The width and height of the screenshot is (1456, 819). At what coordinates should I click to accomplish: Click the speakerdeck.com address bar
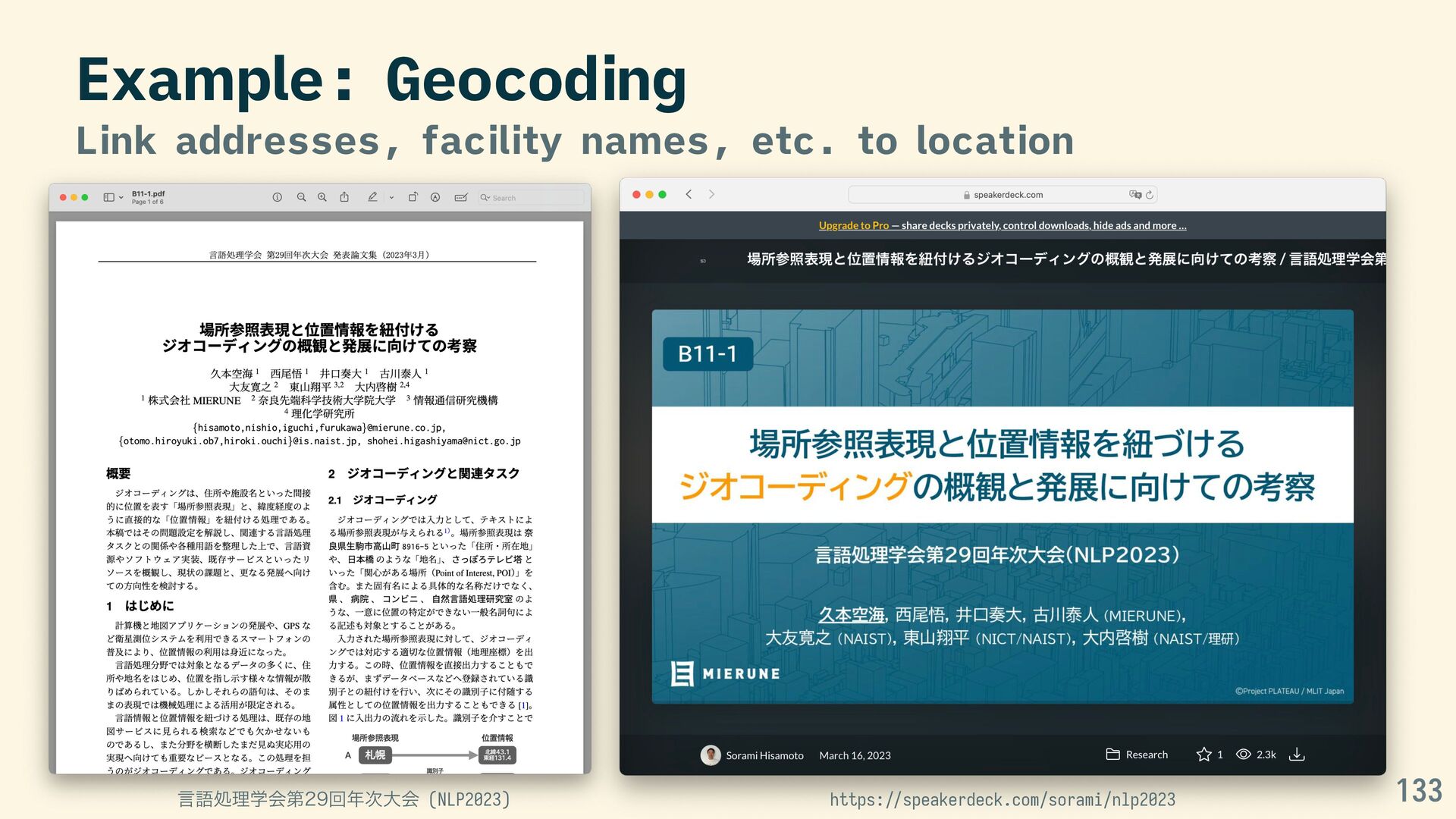(x=1007, y=195)
